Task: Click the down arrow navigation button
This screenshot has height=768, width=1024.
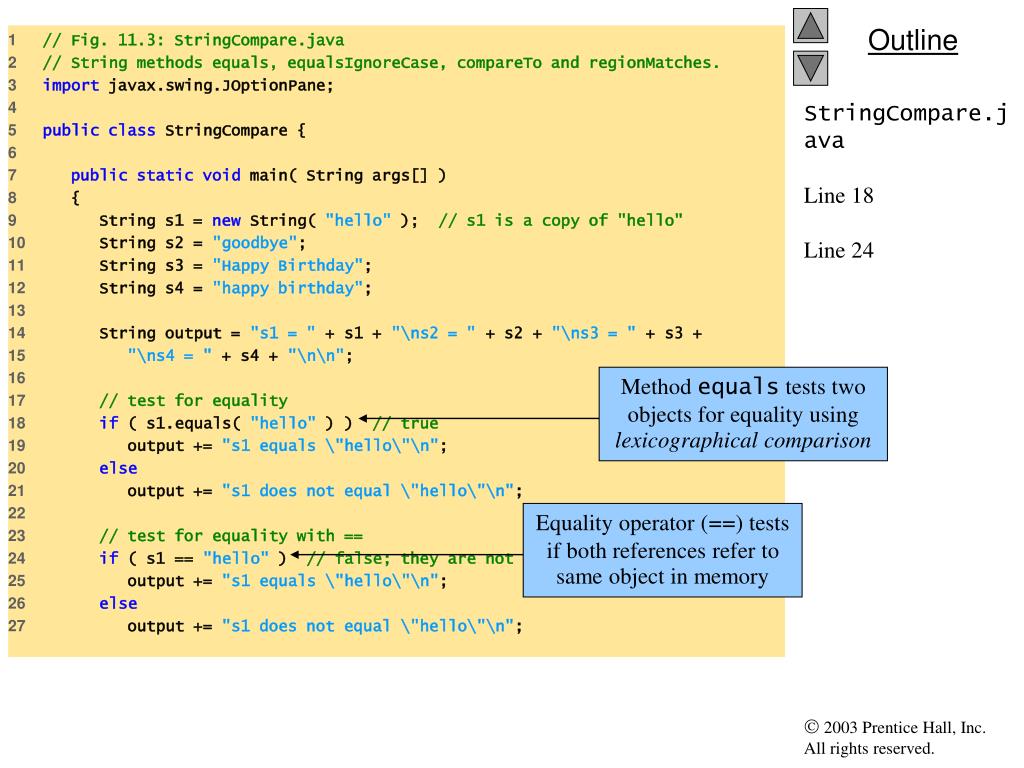Action: coord(810,69)
